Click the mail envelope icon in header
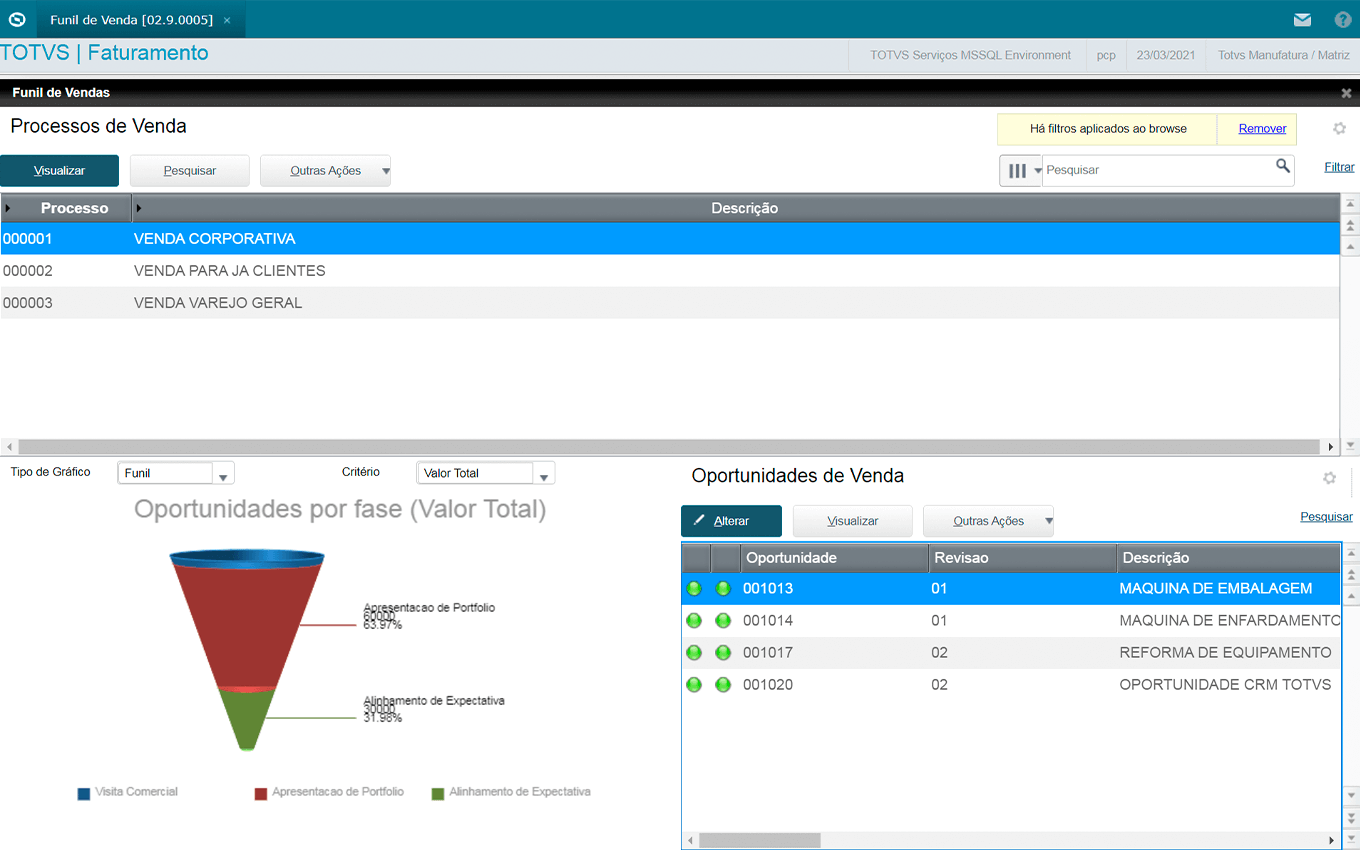Image resolution: width=1360 pixels, height=850 pixels. 1302,19
